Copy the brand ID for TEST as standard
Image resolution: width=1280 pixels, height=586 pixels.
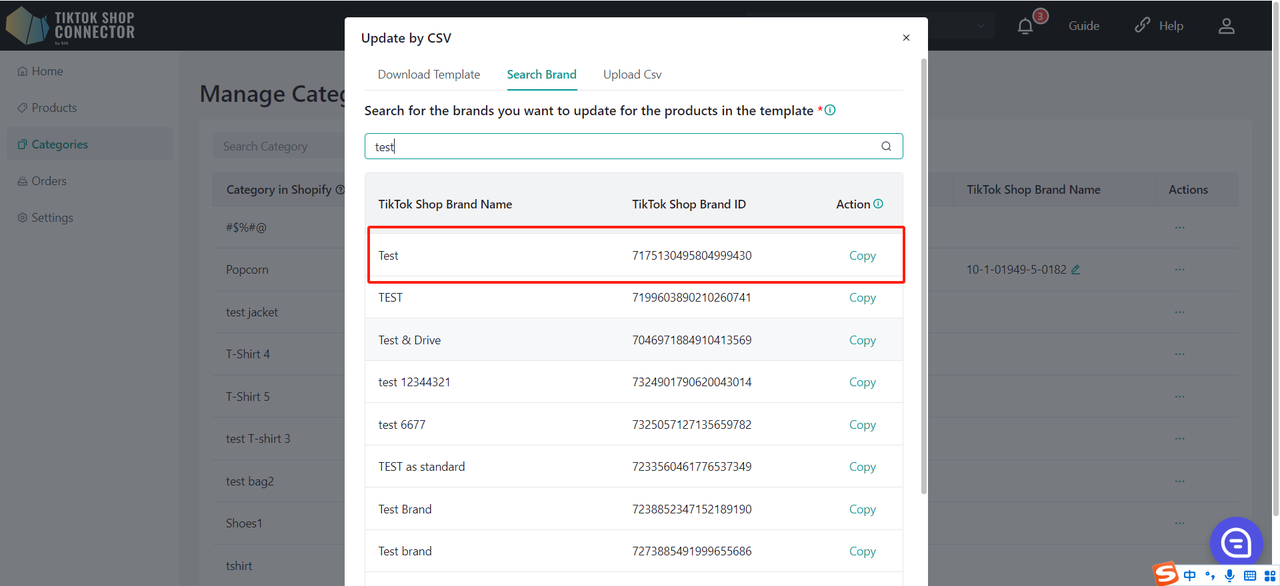[x=862, y=467]
